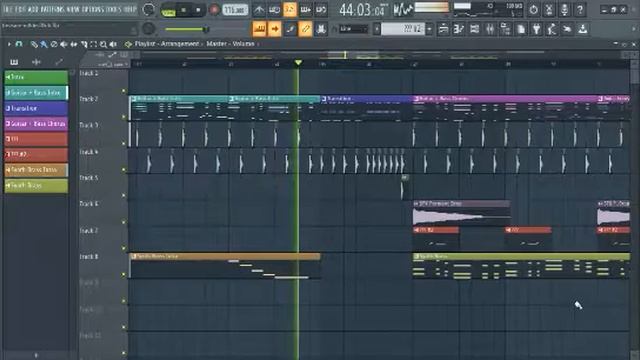This screenshot has width=640, height=360.
Task: Open the Transition clip's menu icon in playlist
Action: (x=324, y=99)
